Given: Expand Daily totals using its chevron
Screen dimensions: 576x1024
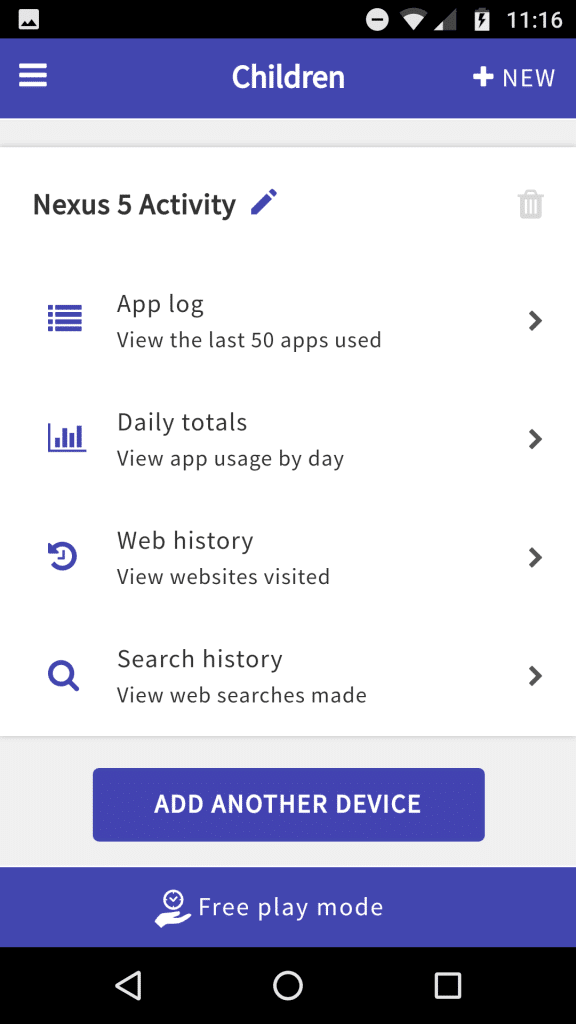Looking at the screenshot, I should (535, 438).
